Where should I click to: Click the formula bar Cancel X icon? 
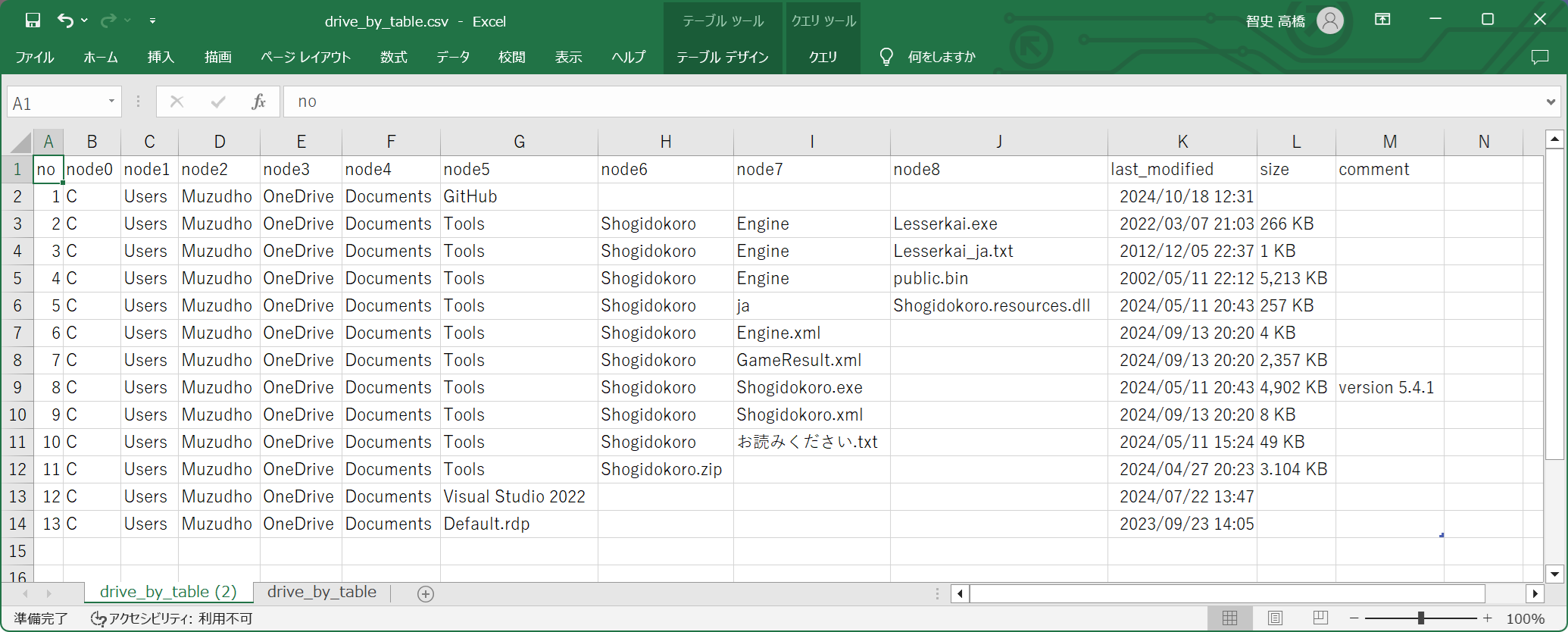tap(177, 102)
